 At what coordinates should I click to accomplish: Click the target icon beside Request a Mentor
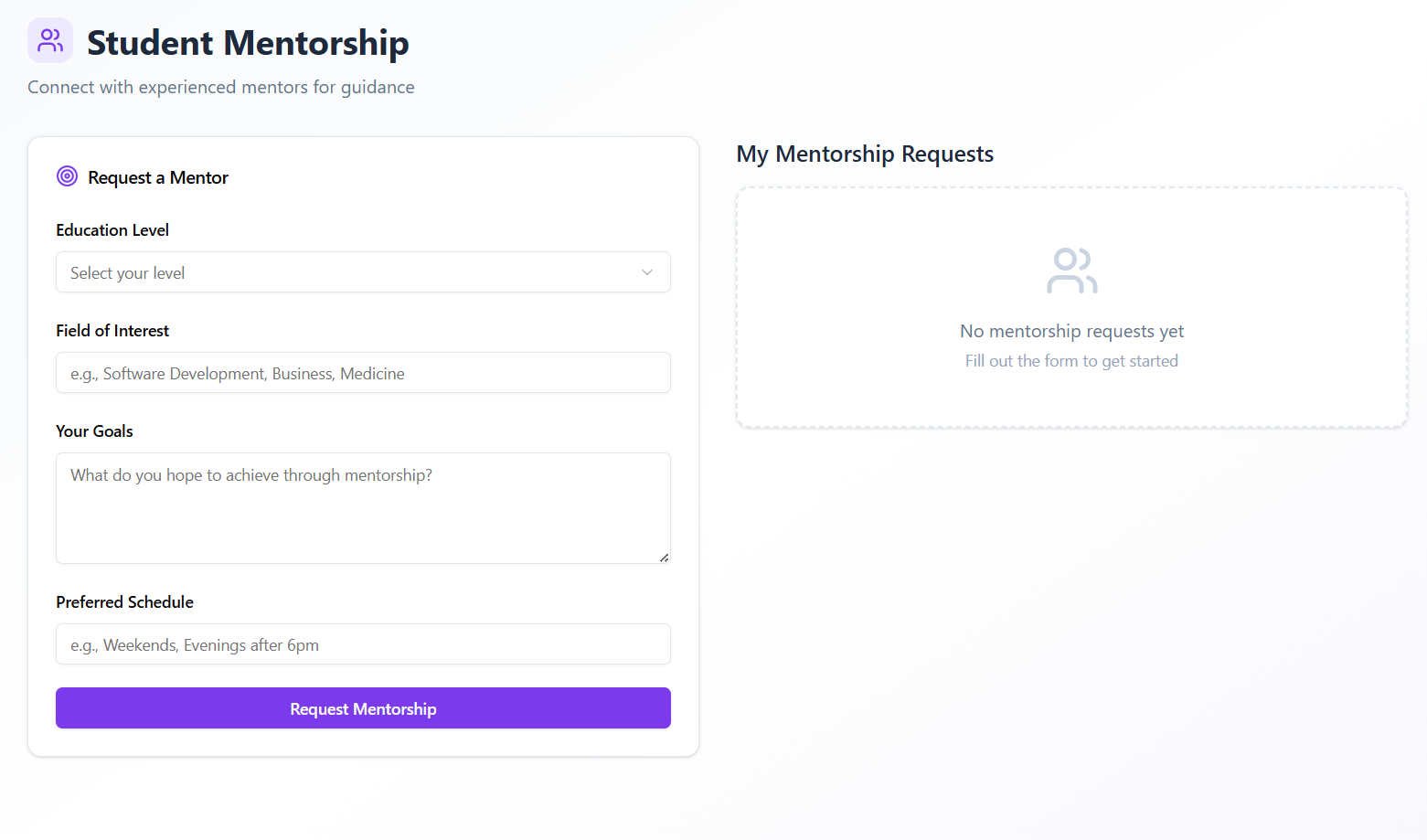pyautogui.click(x=67, y=176)
